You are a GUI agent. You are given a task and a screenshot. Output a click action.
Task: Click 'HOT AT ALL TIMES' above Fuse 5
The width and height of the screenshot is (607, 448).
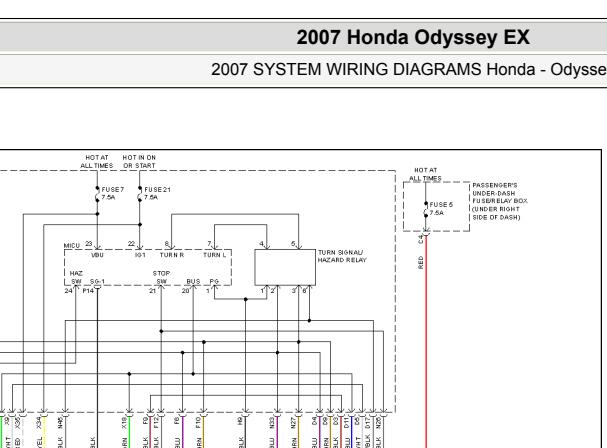click(x=425, y=174)
